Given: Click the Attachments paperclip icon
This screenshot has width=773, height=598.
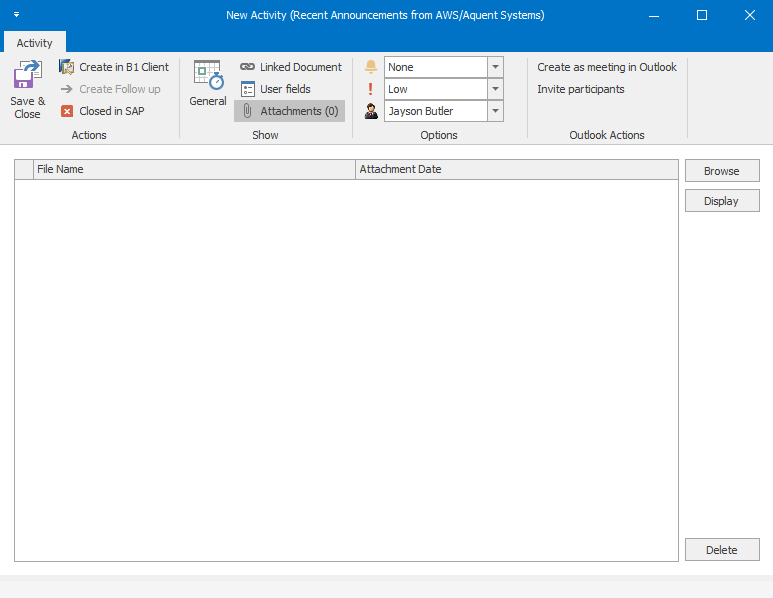Looking at the screenshot, I should (x=247, y=111).
